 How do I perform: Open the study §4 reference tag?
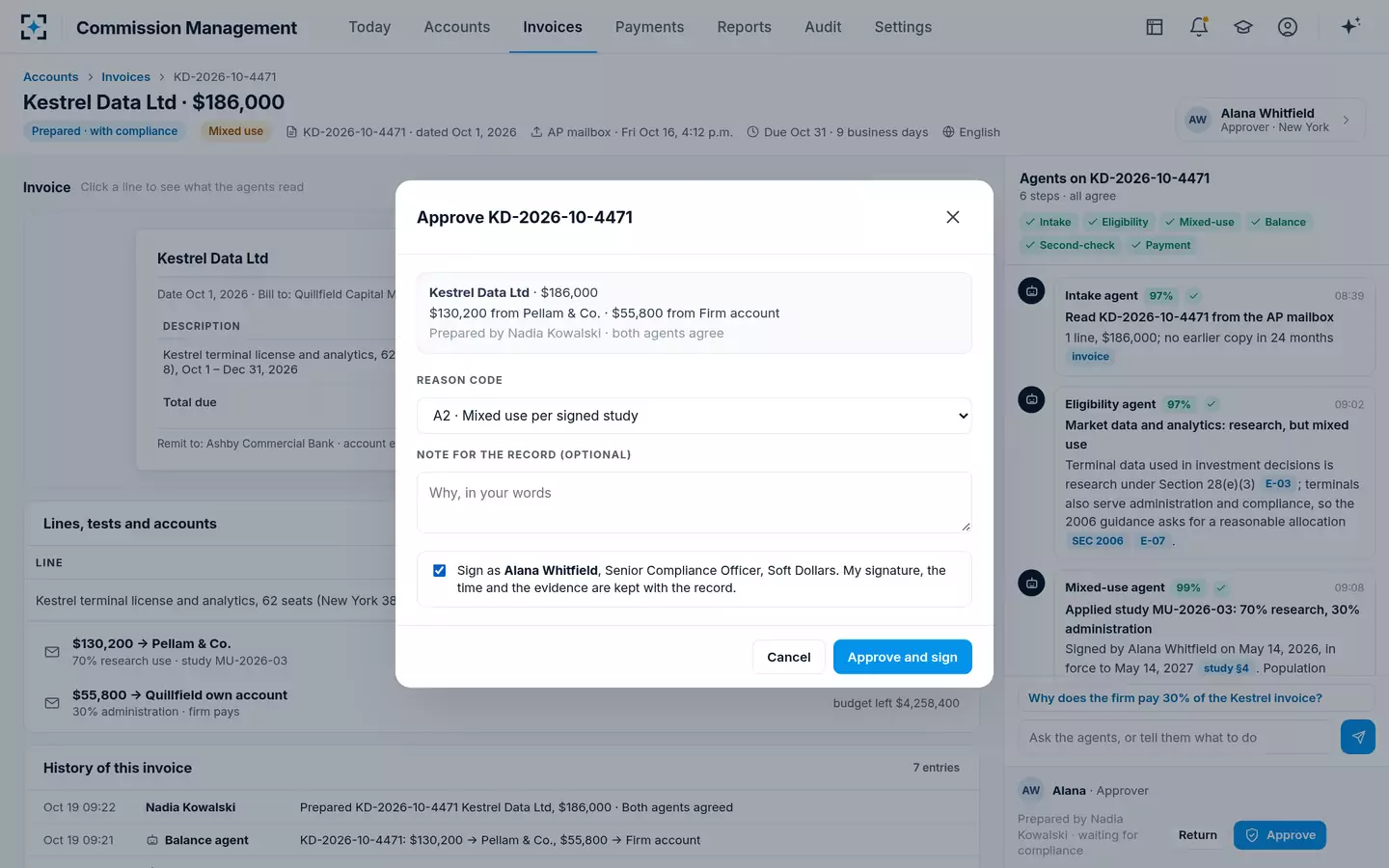[1226, 668]
